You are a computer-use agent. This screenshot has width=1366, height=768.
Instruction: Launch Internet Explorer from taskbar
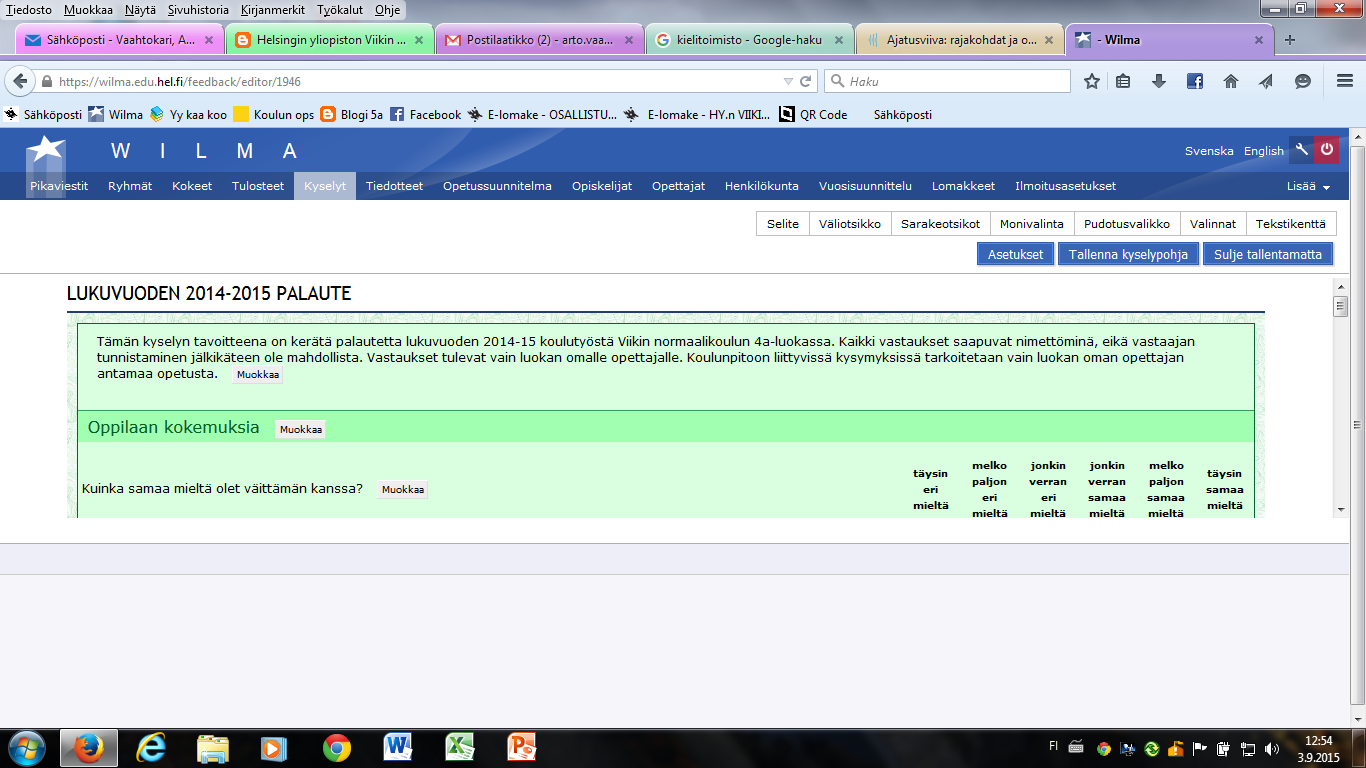[153, 748]
